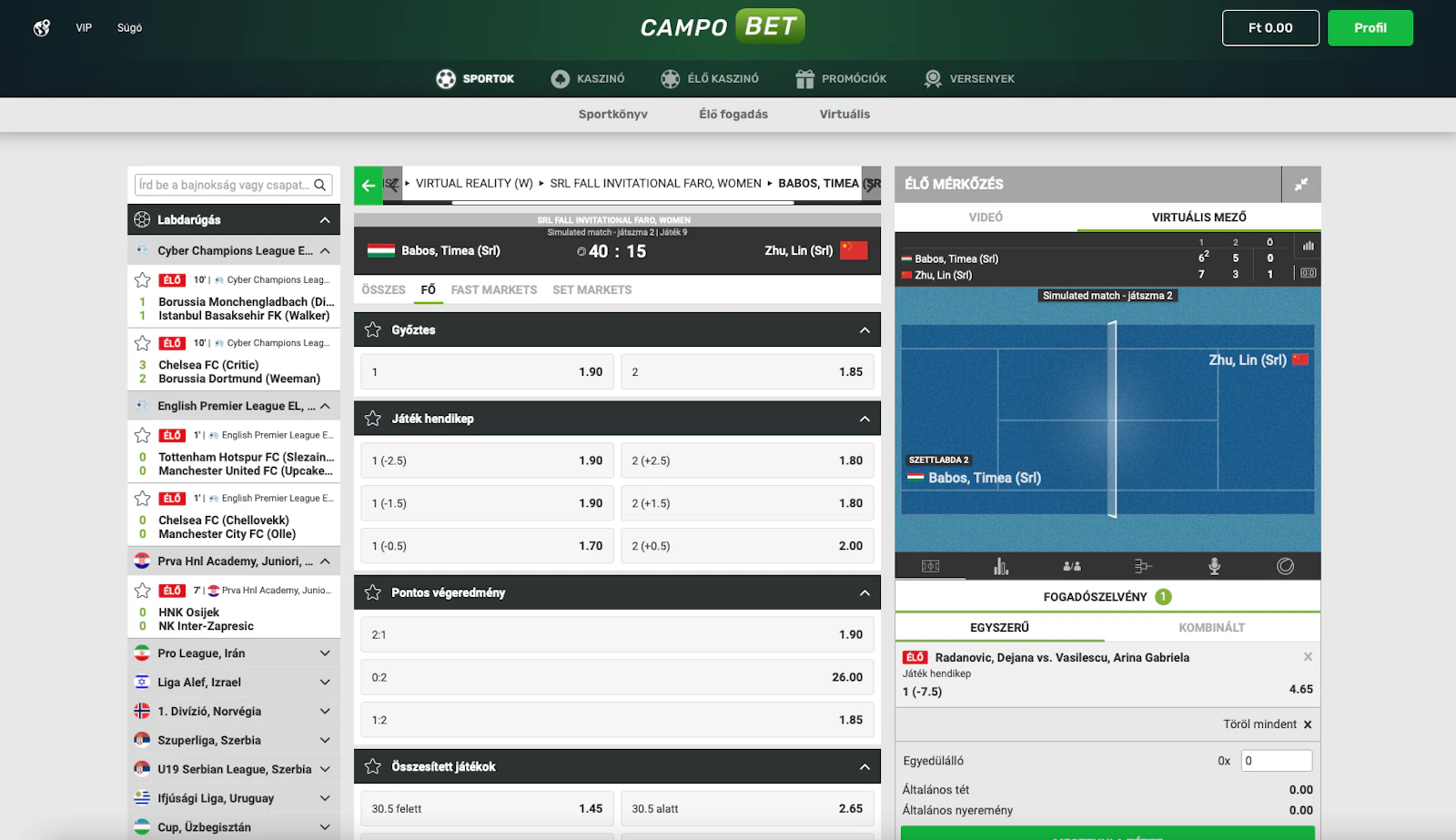Expand live match view with the fullscreen arrows icon
Image resolution: width=1456 pixels, height=840 pixels.
[1301, 184]
